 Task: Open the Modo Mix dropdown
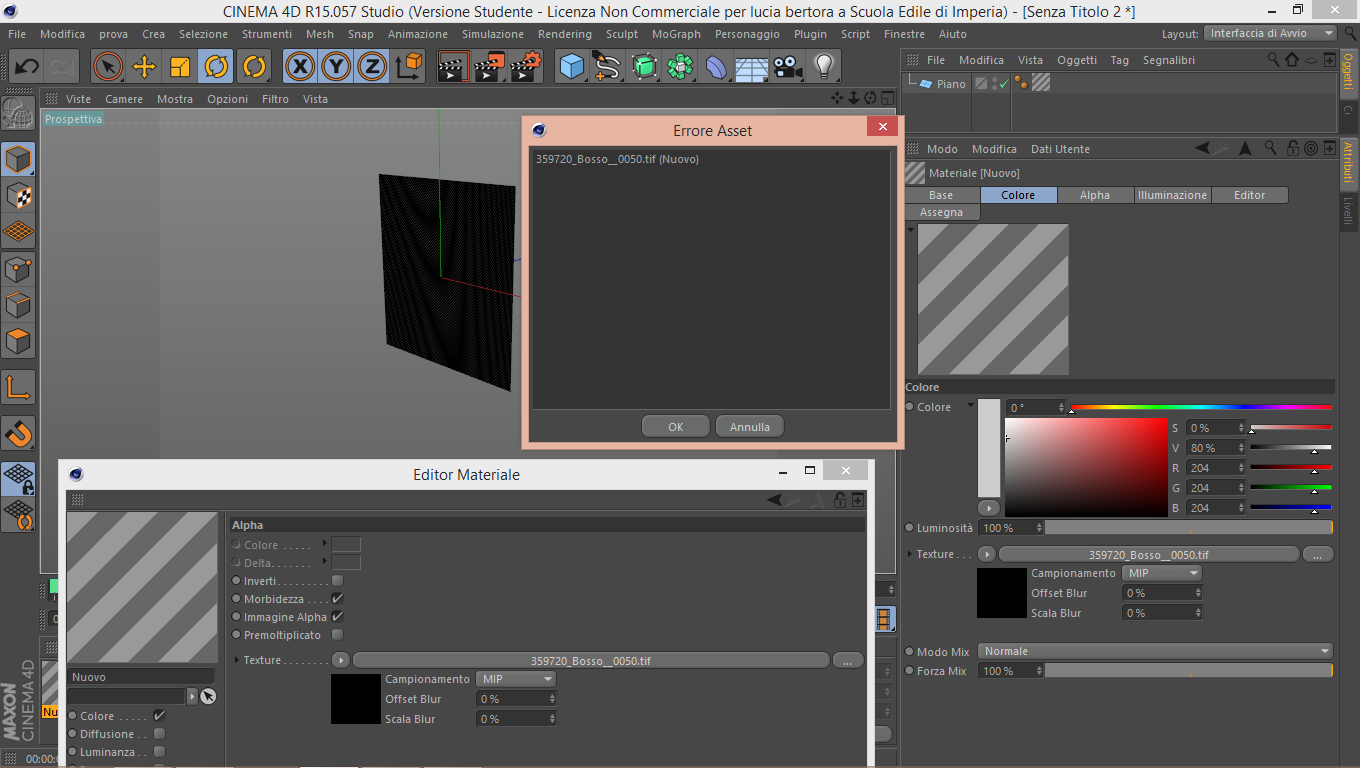pyautogui.click(x=1155, y=651)
